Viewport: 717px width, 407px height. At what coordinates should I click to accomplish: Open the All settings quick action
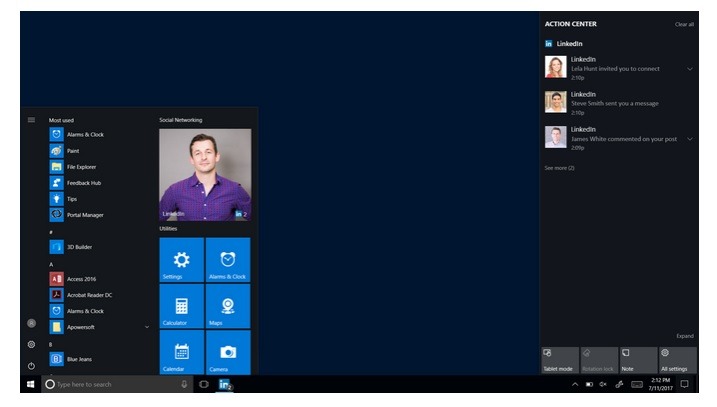click(x=678, y=360)
